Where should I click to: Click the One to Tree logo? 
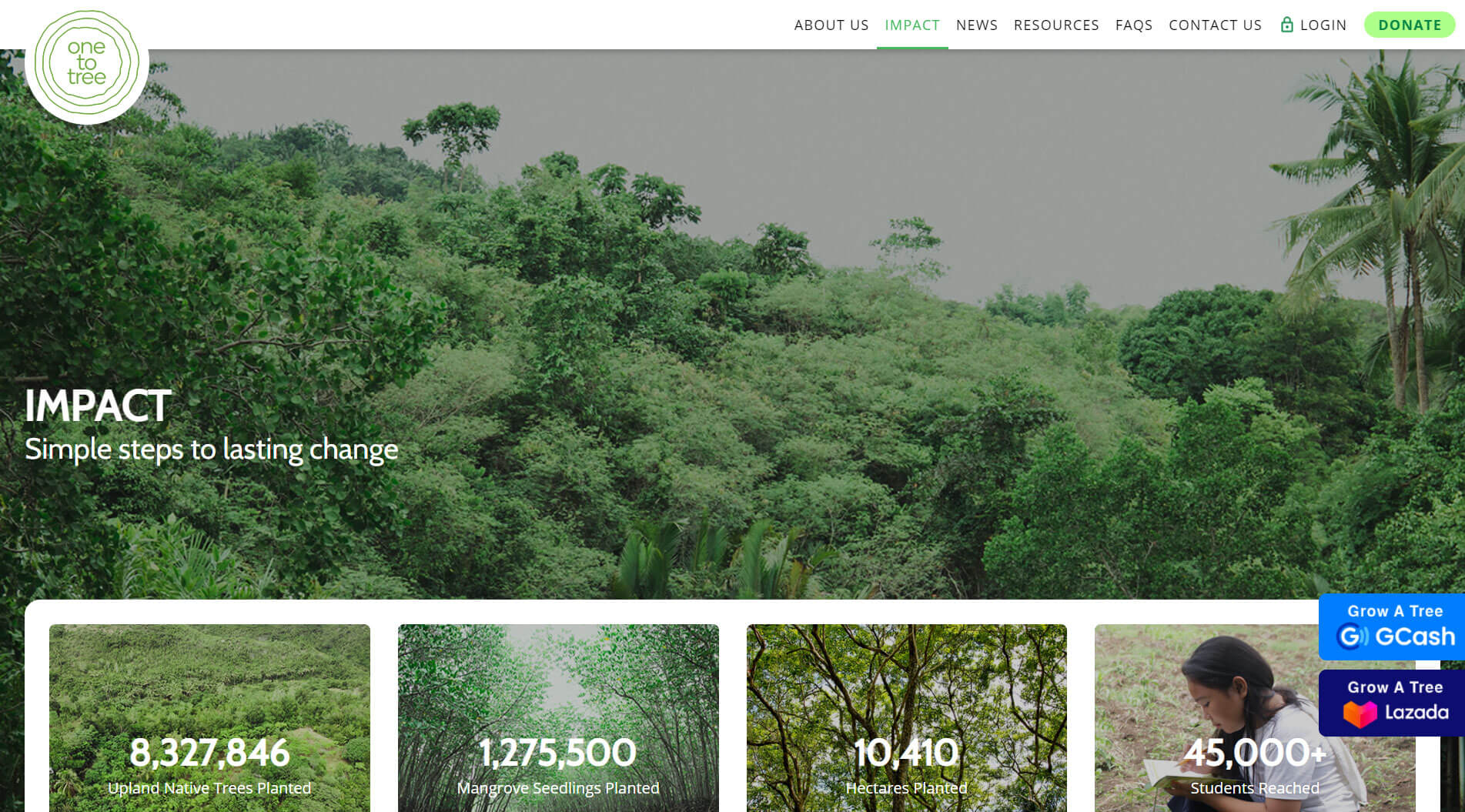pyautogui.click(x=87, y=63)
